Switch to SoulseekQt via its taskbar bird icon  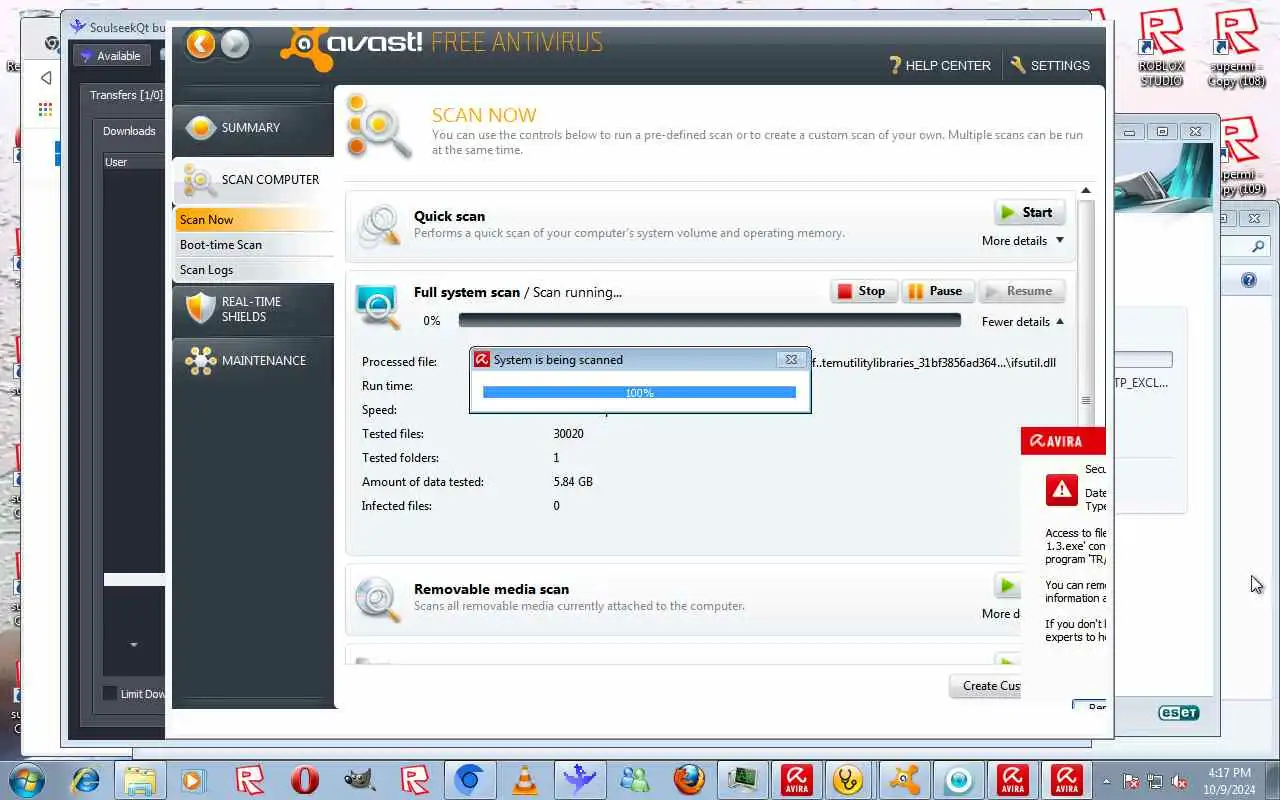click(579, 780)
